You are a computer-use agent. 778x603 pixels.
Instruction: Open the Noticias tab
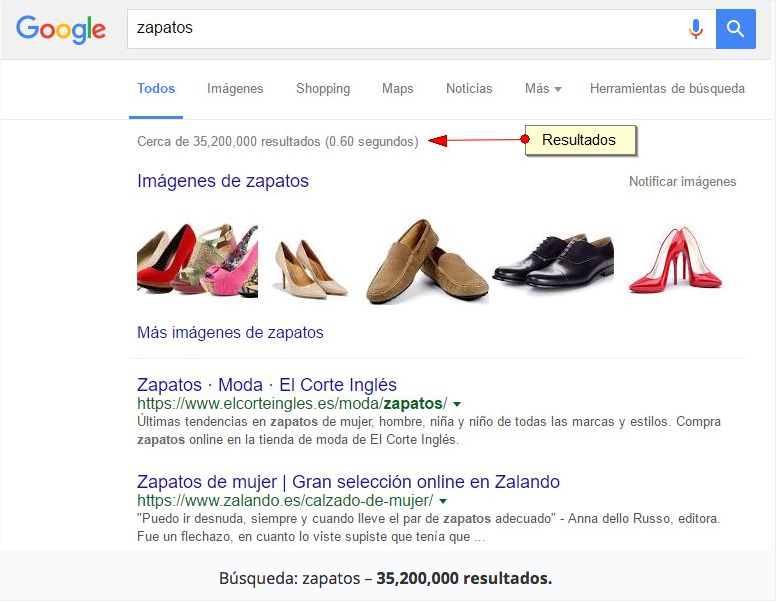469,89
